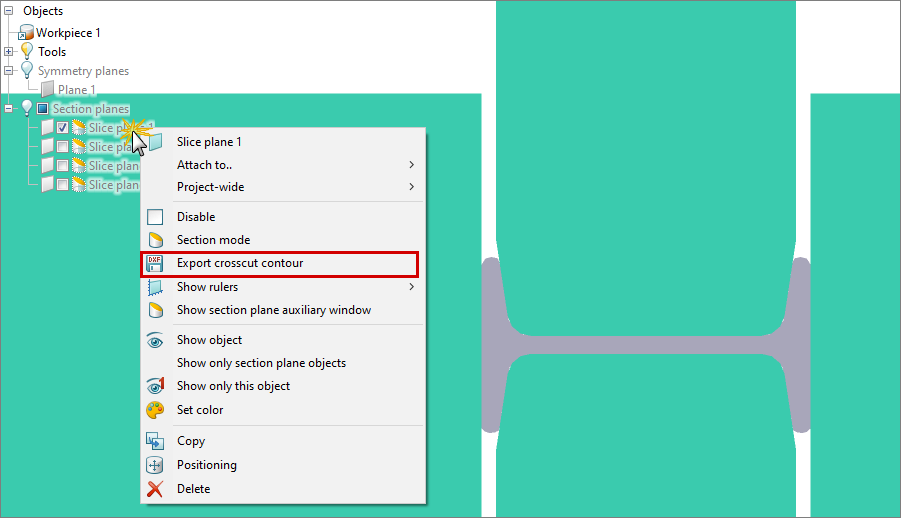The image size is (901, 518).
Task: Uncheck the first Slice plane checkbox
Action: click(x=62, y=128)
